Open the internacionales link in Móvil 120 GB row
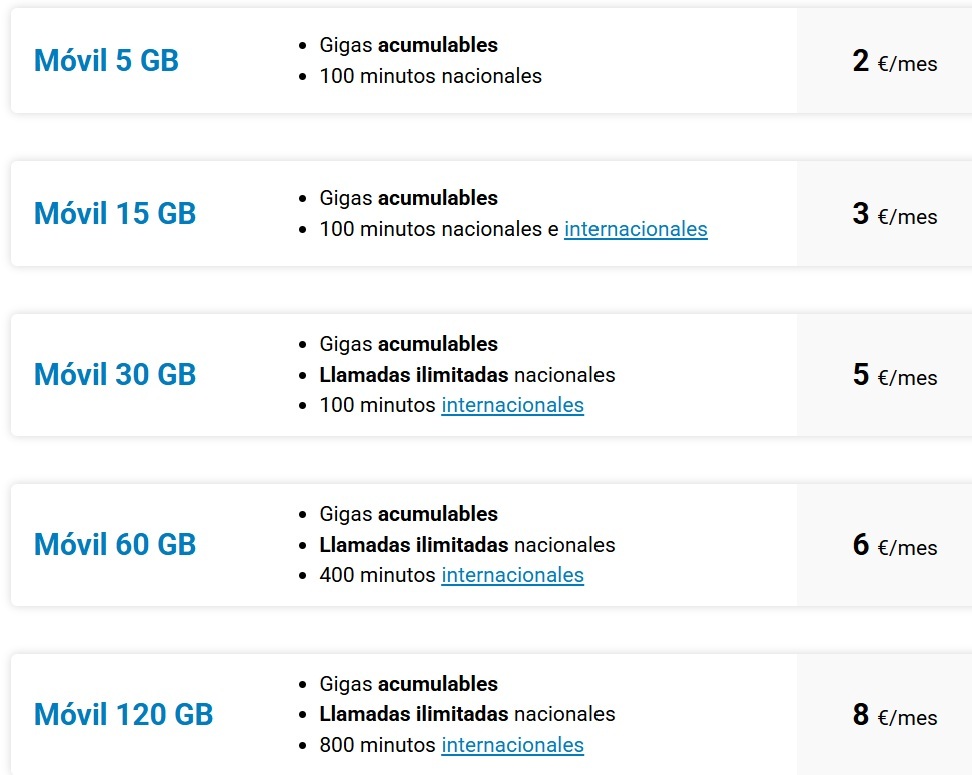The width and height of the screenshot is (972, 775). click(x=512, y=745)
